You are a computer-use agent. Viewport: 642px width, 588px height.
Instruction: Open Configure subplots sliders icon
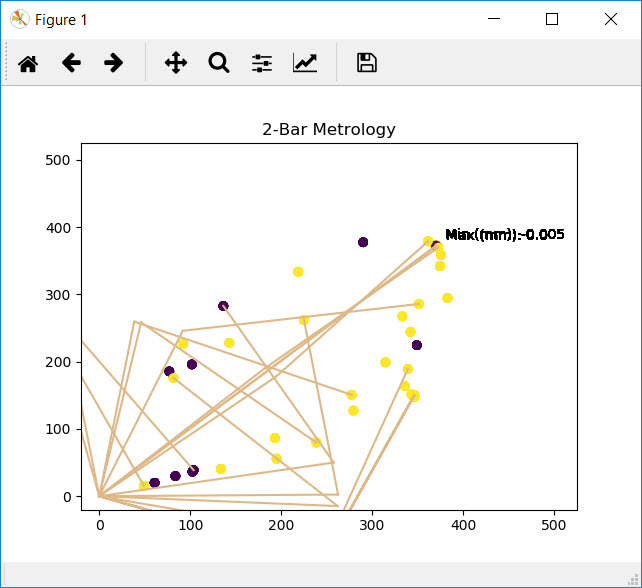(262, 63)
